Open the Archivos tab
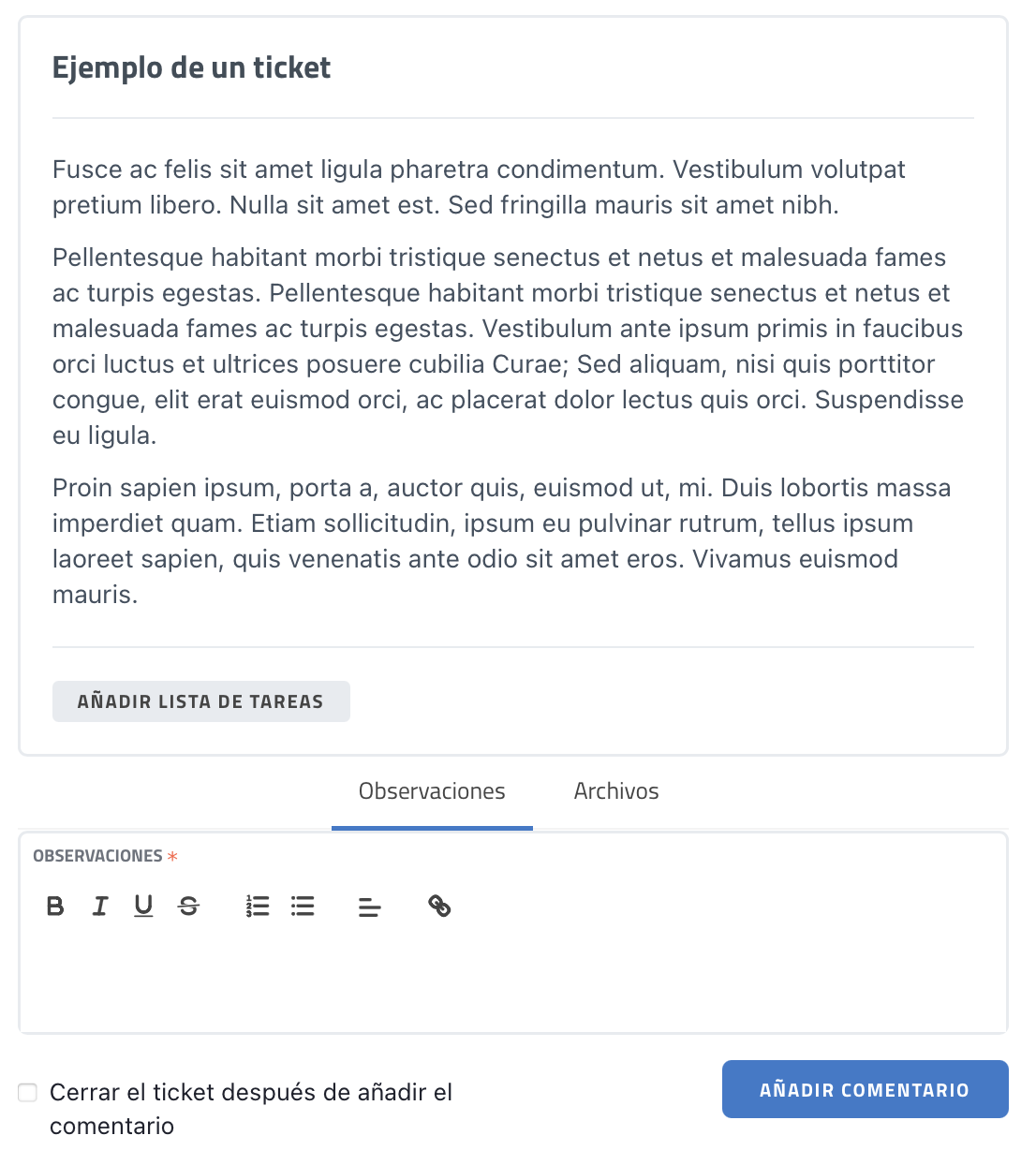 616,791
